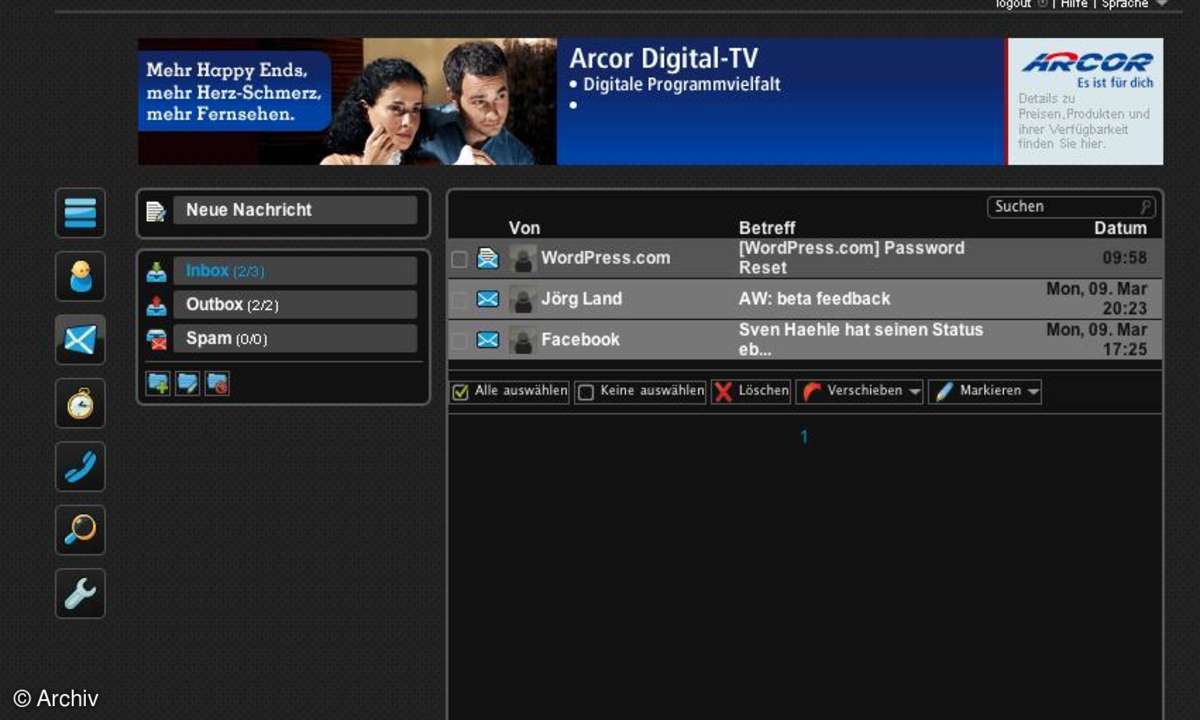Click into the Suchen search field

tap(1063, 207)
